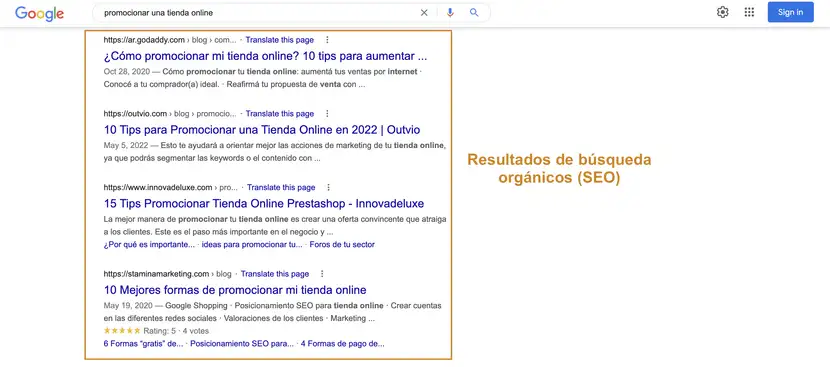Open the 'ideas para promocionar tu...' sitelink

[252, 245]
